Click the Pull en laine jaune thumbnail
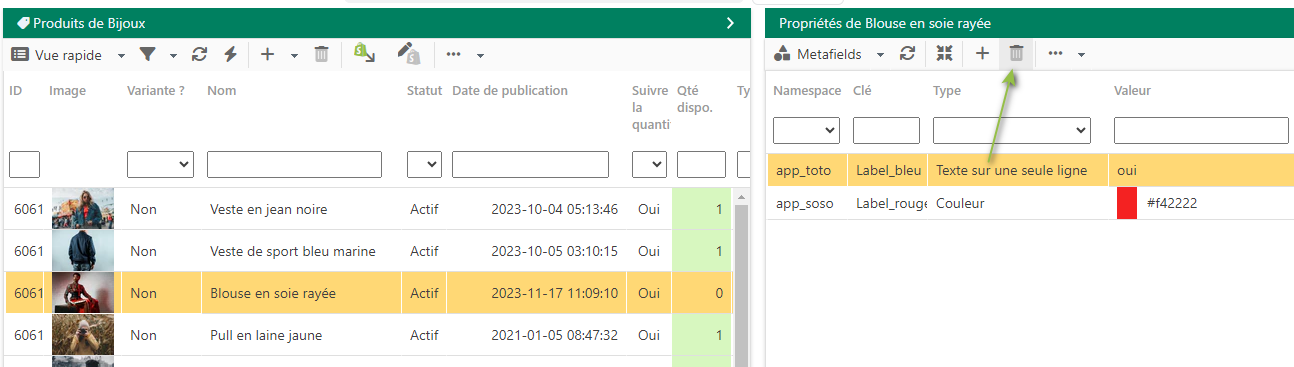The height and width of the screenshot is (367, 1294). tap(83, 335)
